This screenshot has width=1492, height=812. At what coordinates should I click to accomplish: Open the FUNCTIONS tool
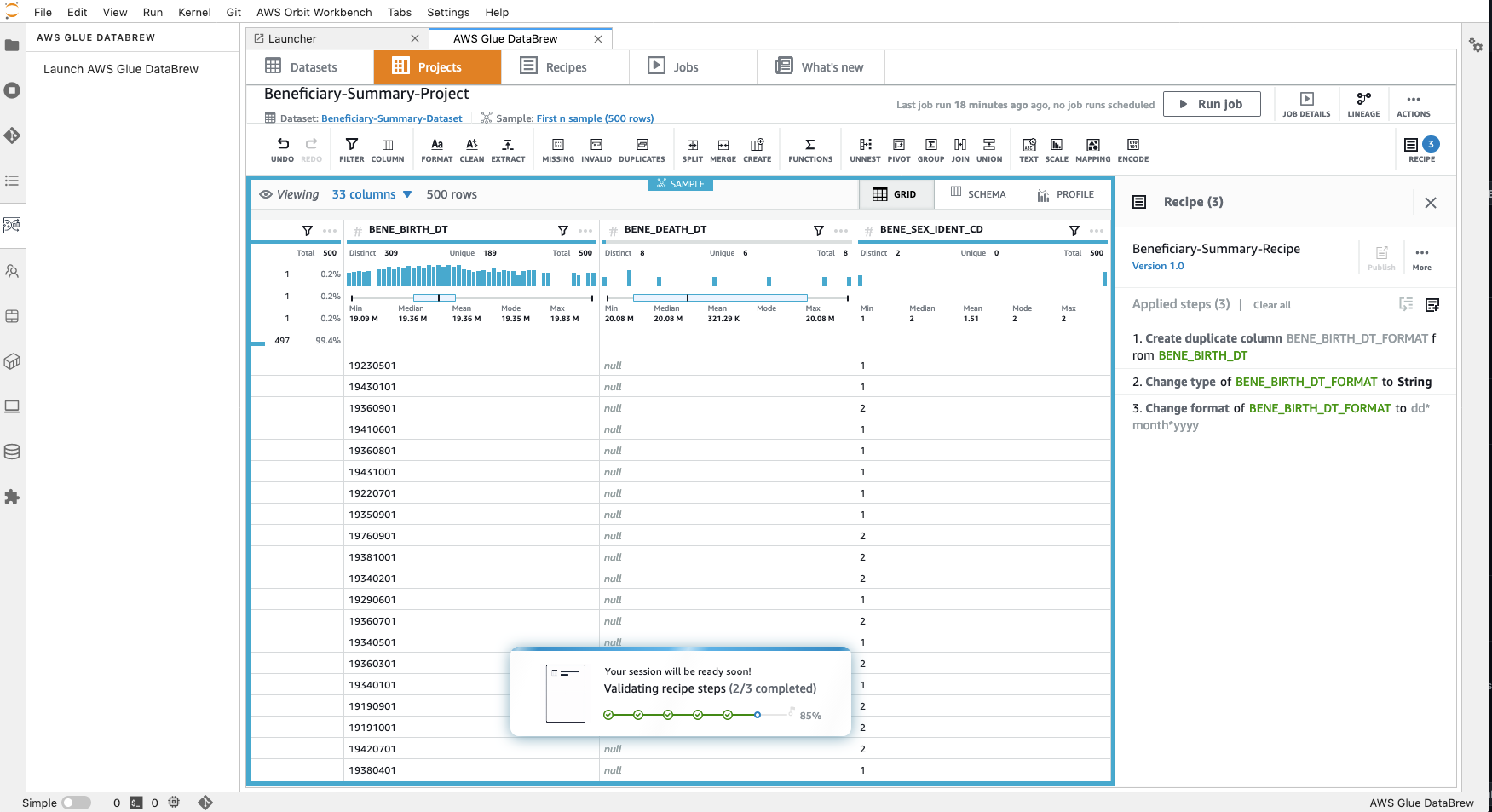tap(810, 149)
